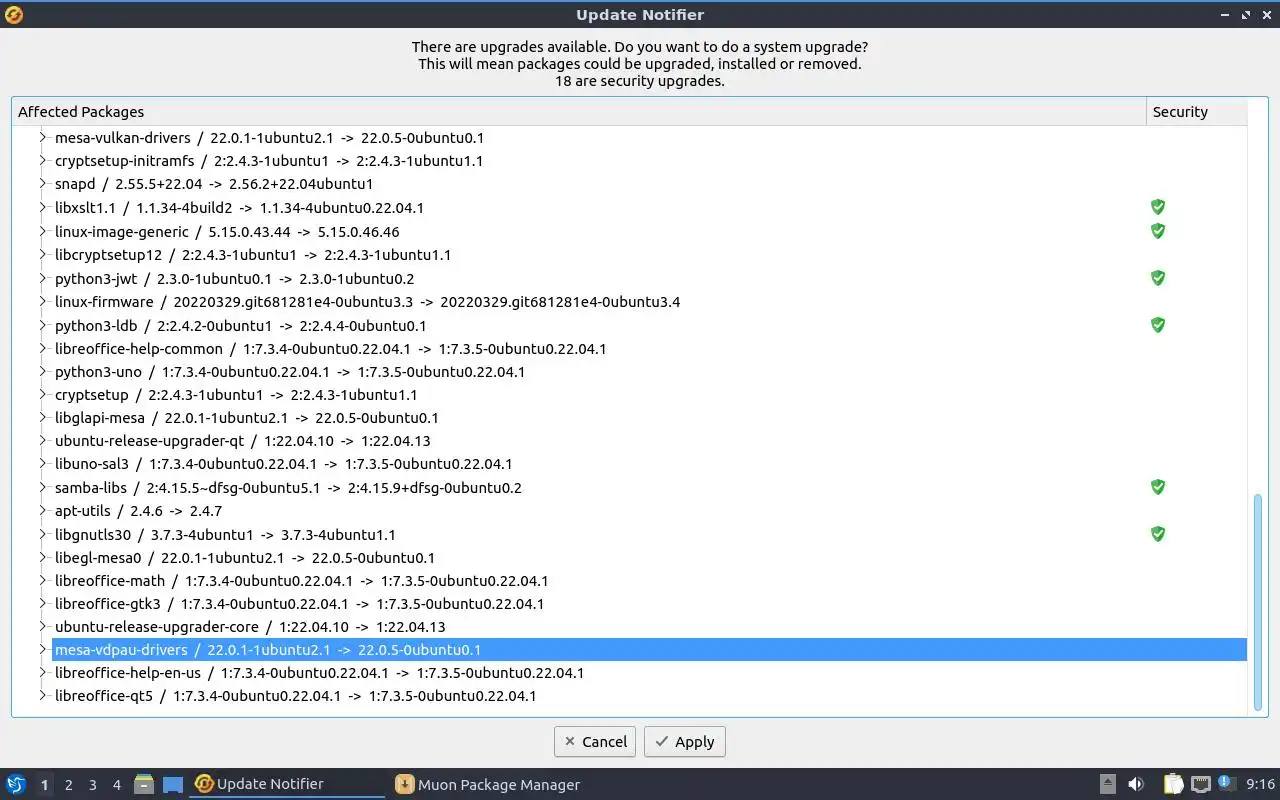Click security shield icon for samba-libs
The height and width of the screenshot is (800, 1280).
[1158, 487]
